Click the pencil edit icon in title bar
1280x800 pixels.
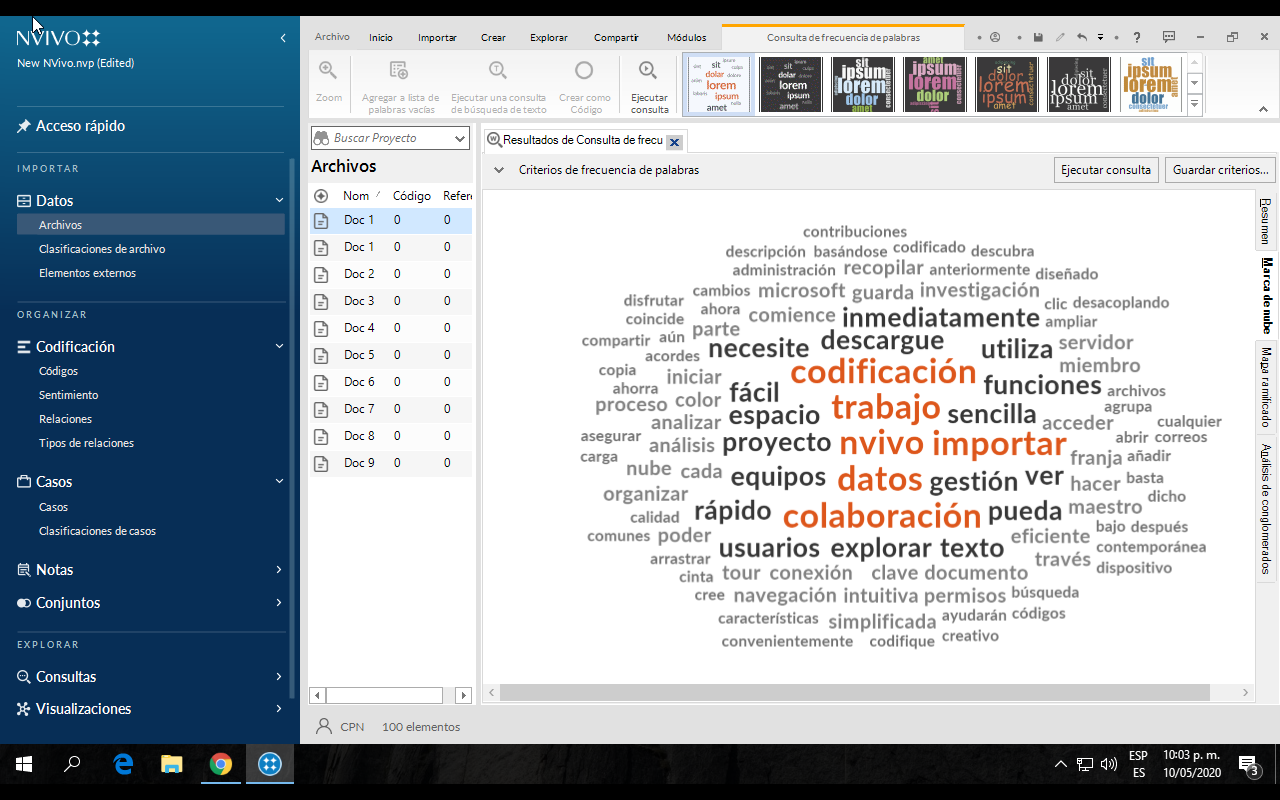[1060, 37]
